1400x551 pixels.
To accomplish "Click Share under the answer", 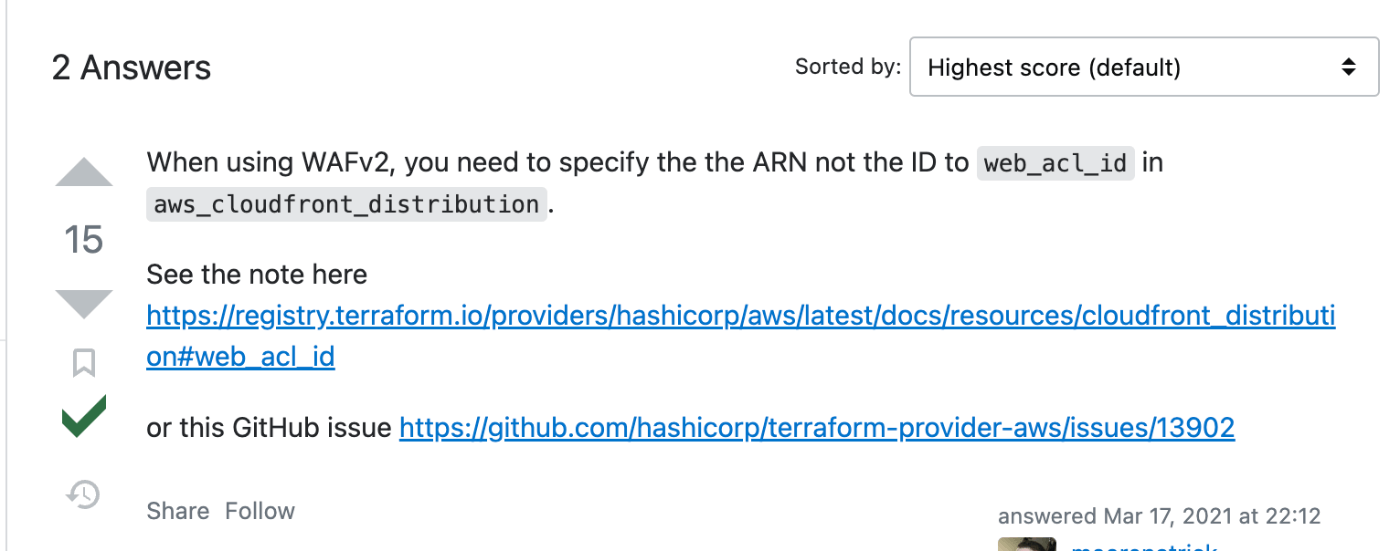I will tap(178, 511).
